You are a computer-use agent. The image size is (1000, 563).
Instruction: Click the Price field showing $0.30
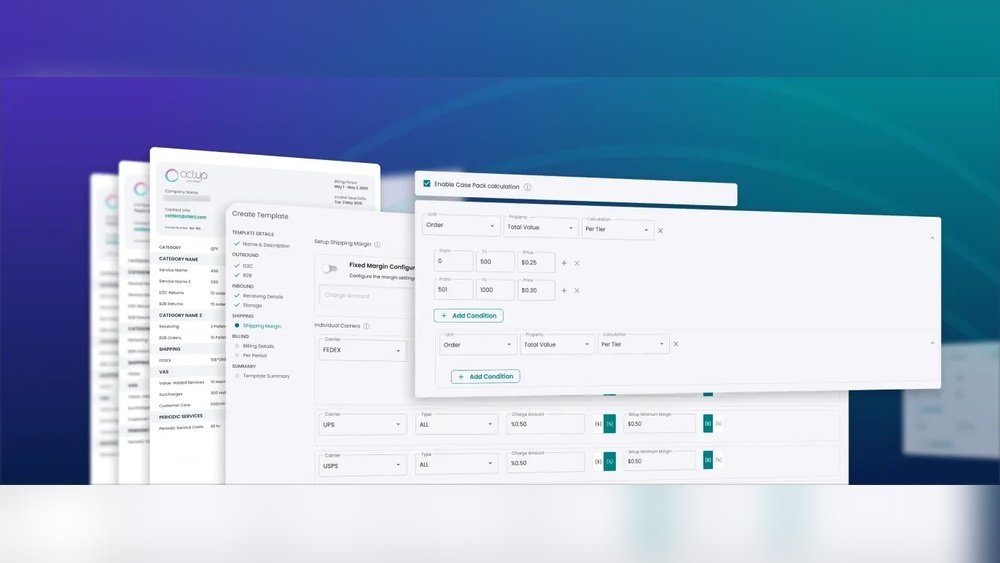pyautogui.click(x=536, y=290)
